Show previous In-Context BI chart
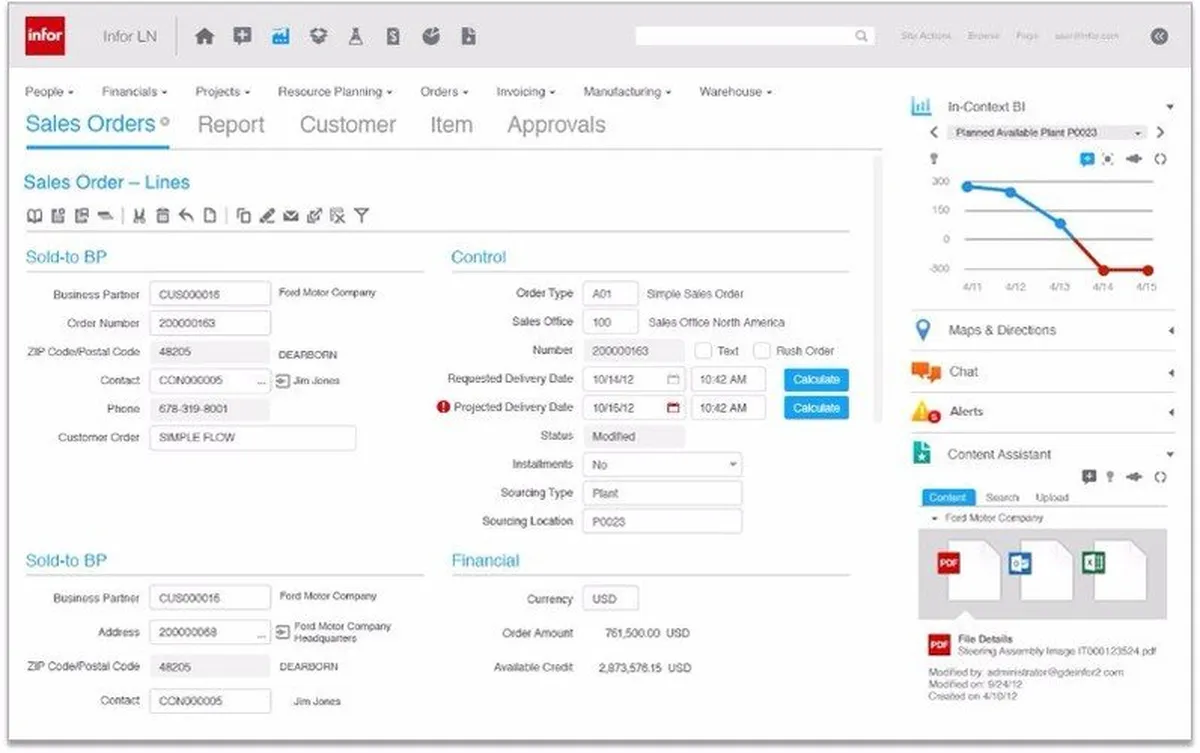 pos(933,132)
